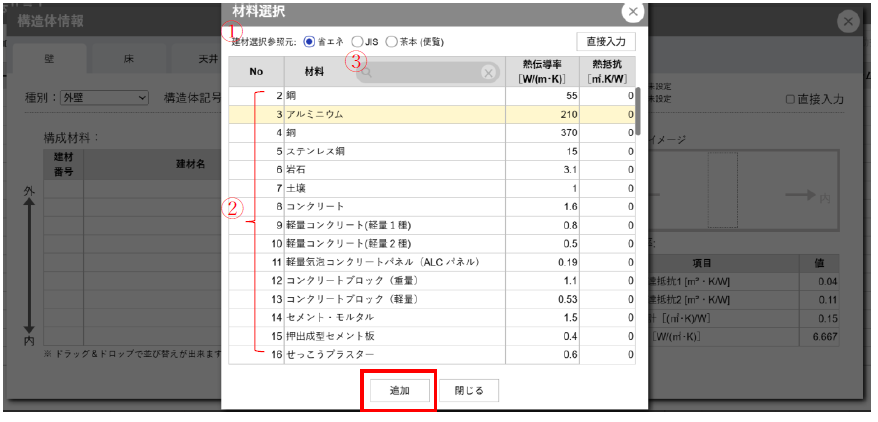Open the 種別 外壁 dropdown
Screen dimensions: 878x422
(x=105, y=98)
